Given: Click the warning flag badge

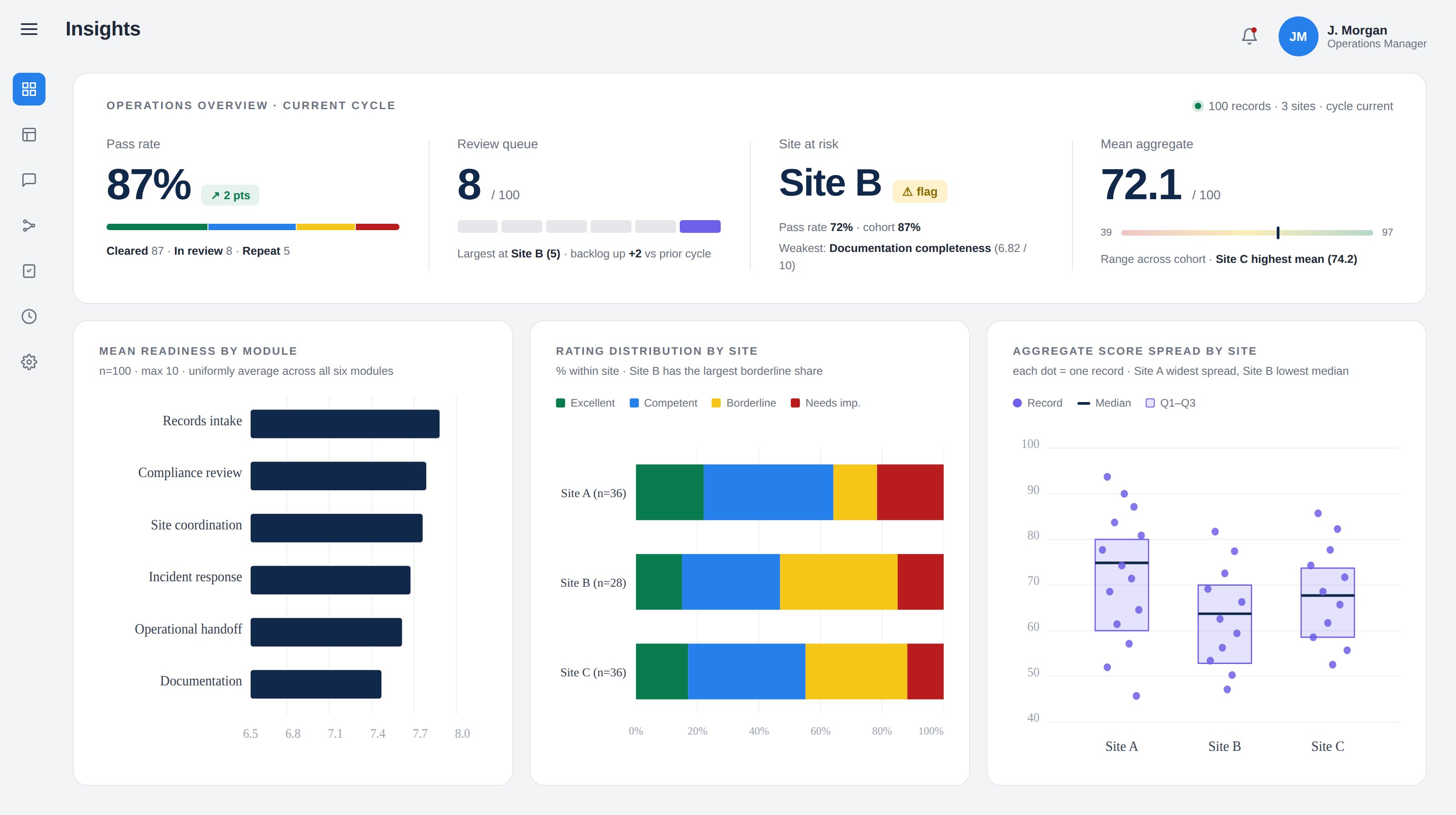Looking at the screenshot, I should pyautogui.click(x=920, y=191).
